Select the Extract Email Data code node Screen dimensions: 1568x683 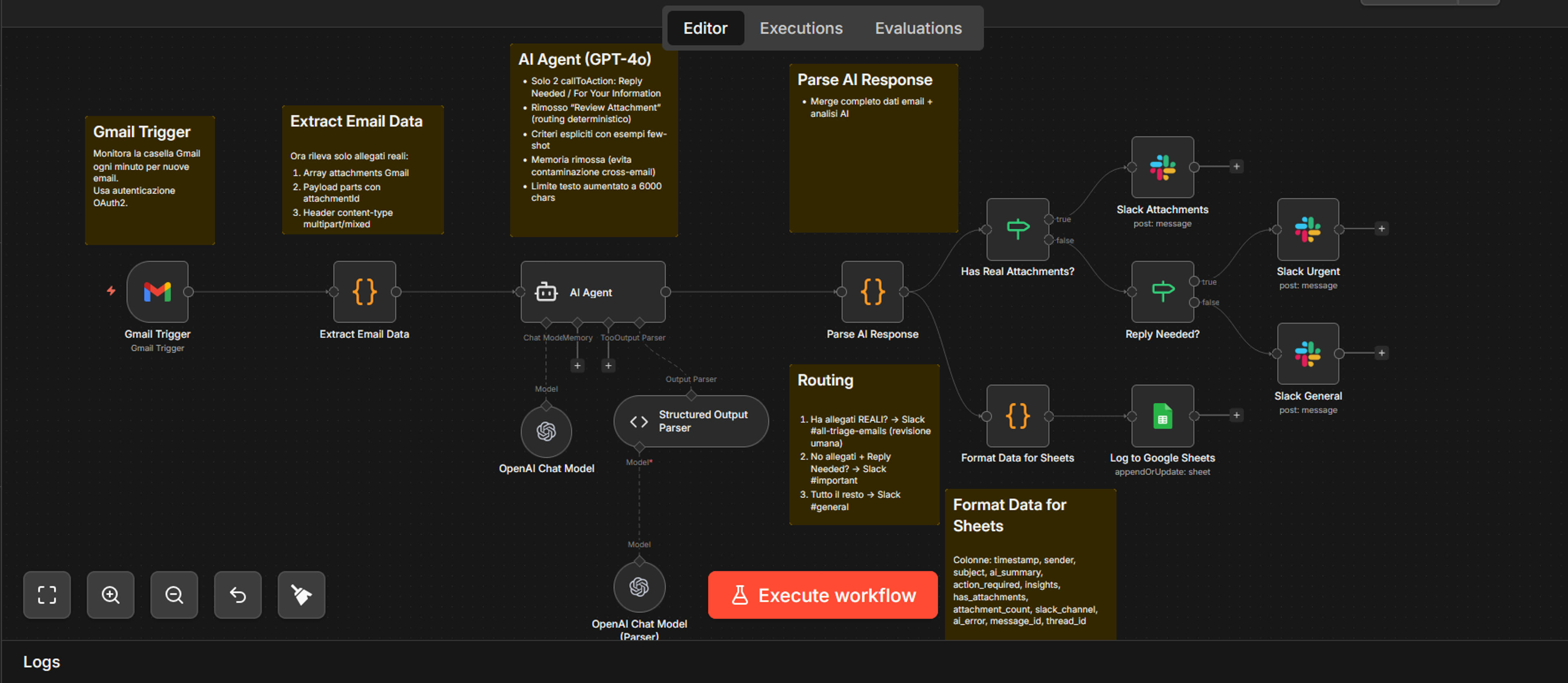click(365, 291)
